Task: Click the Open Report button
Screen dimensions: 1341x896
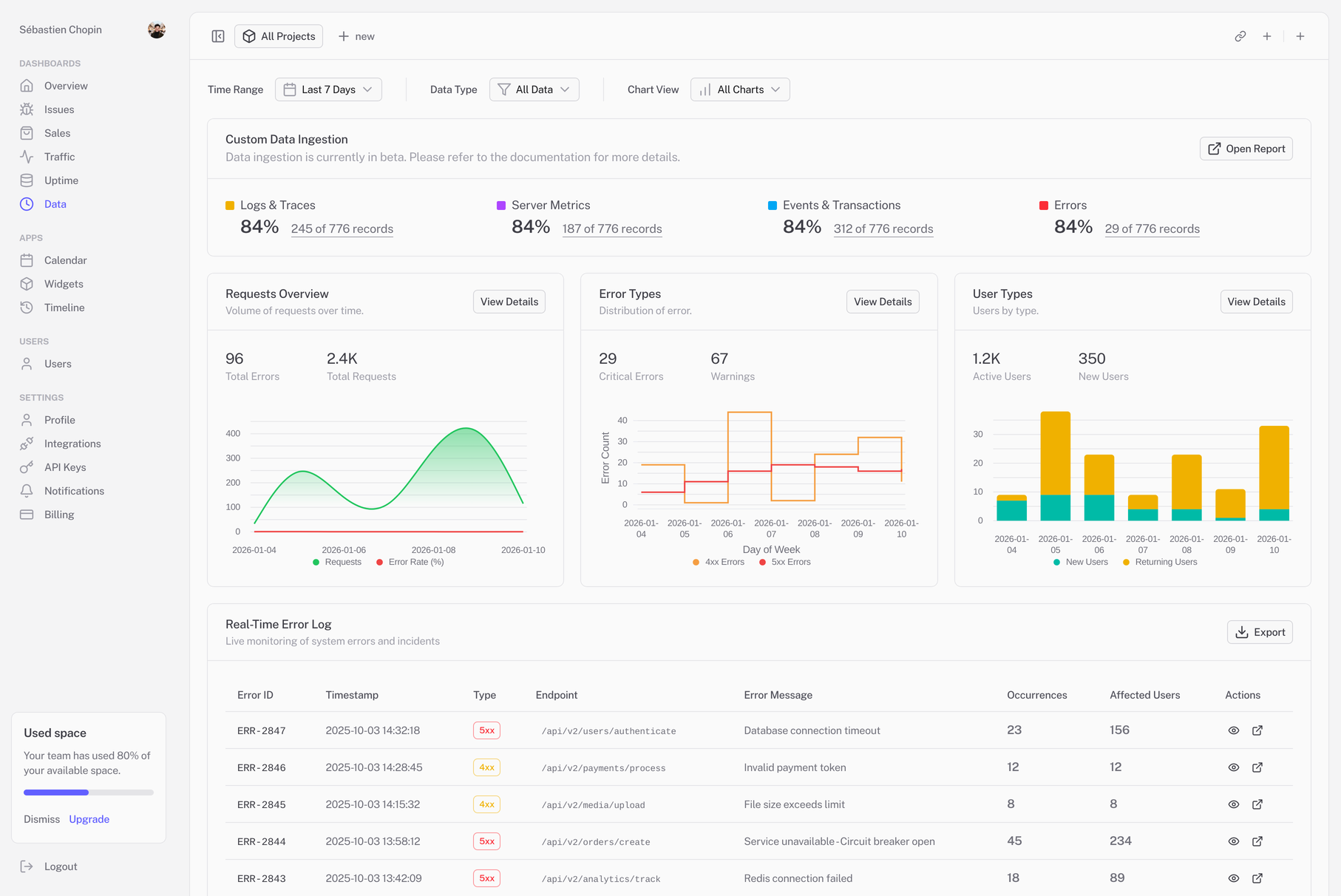Action: click(1246, 149)
